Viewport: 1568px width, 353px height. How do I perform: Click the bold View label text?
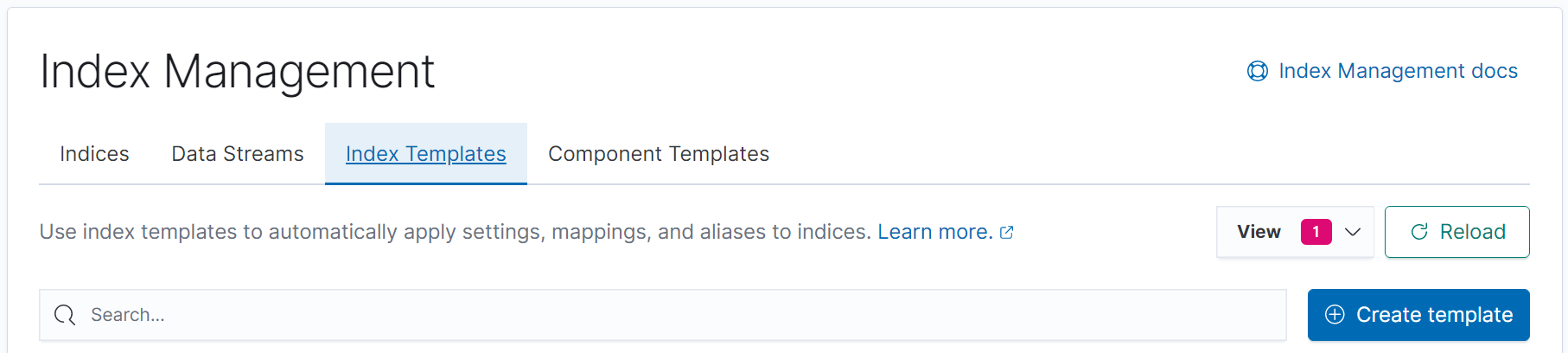1259,232
